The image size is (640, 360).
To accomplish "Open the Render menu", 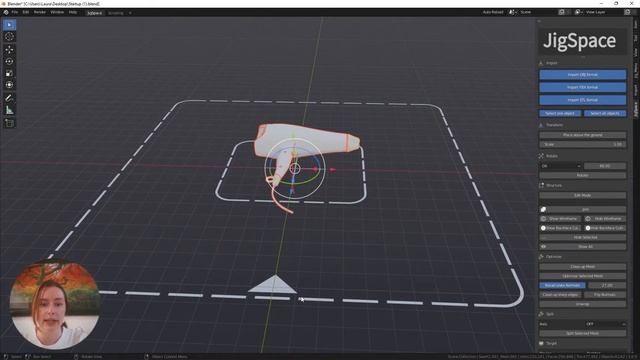I will click(40, 13).
